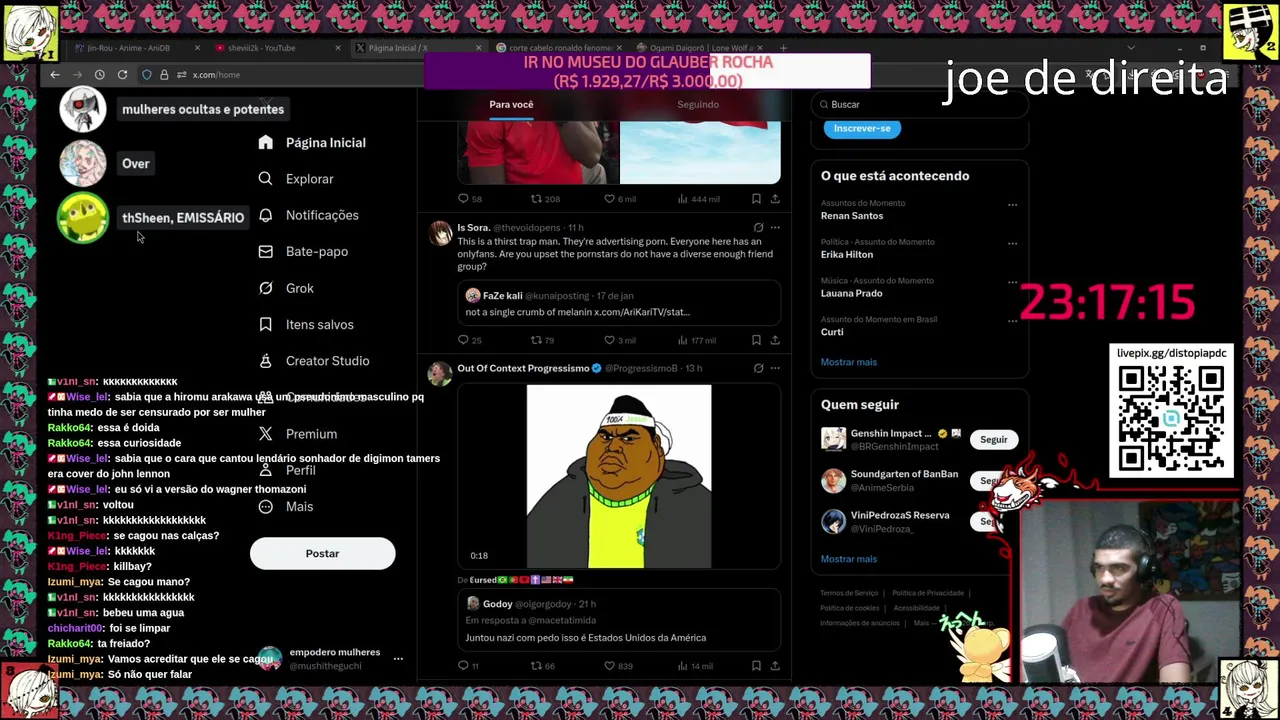This screenshot has height=720, width=1280.
Task: Open browser history clock icon
Action: (99, 75)
